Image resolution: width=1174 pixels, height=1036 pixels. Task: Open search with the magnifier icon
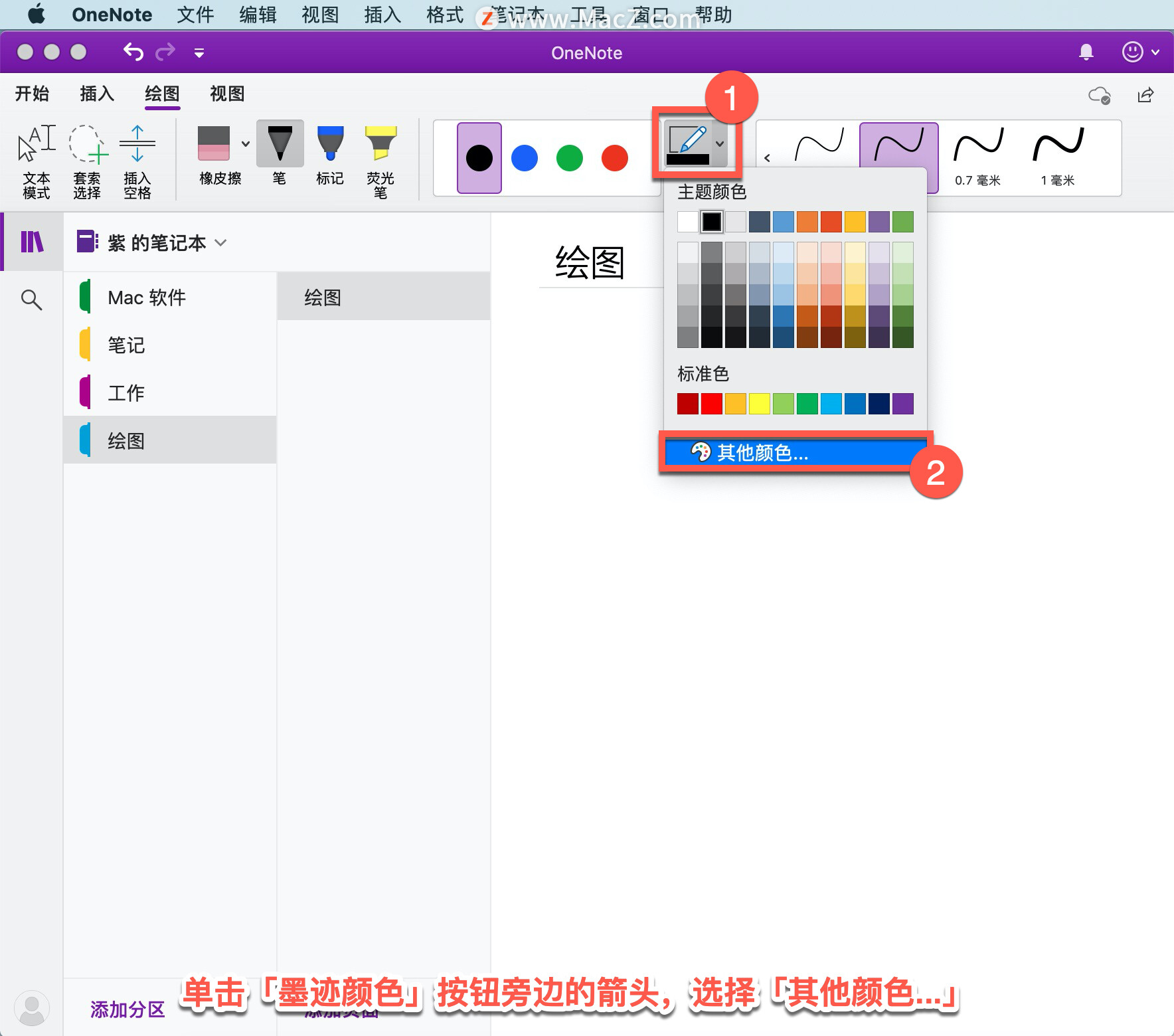[31, 300]
